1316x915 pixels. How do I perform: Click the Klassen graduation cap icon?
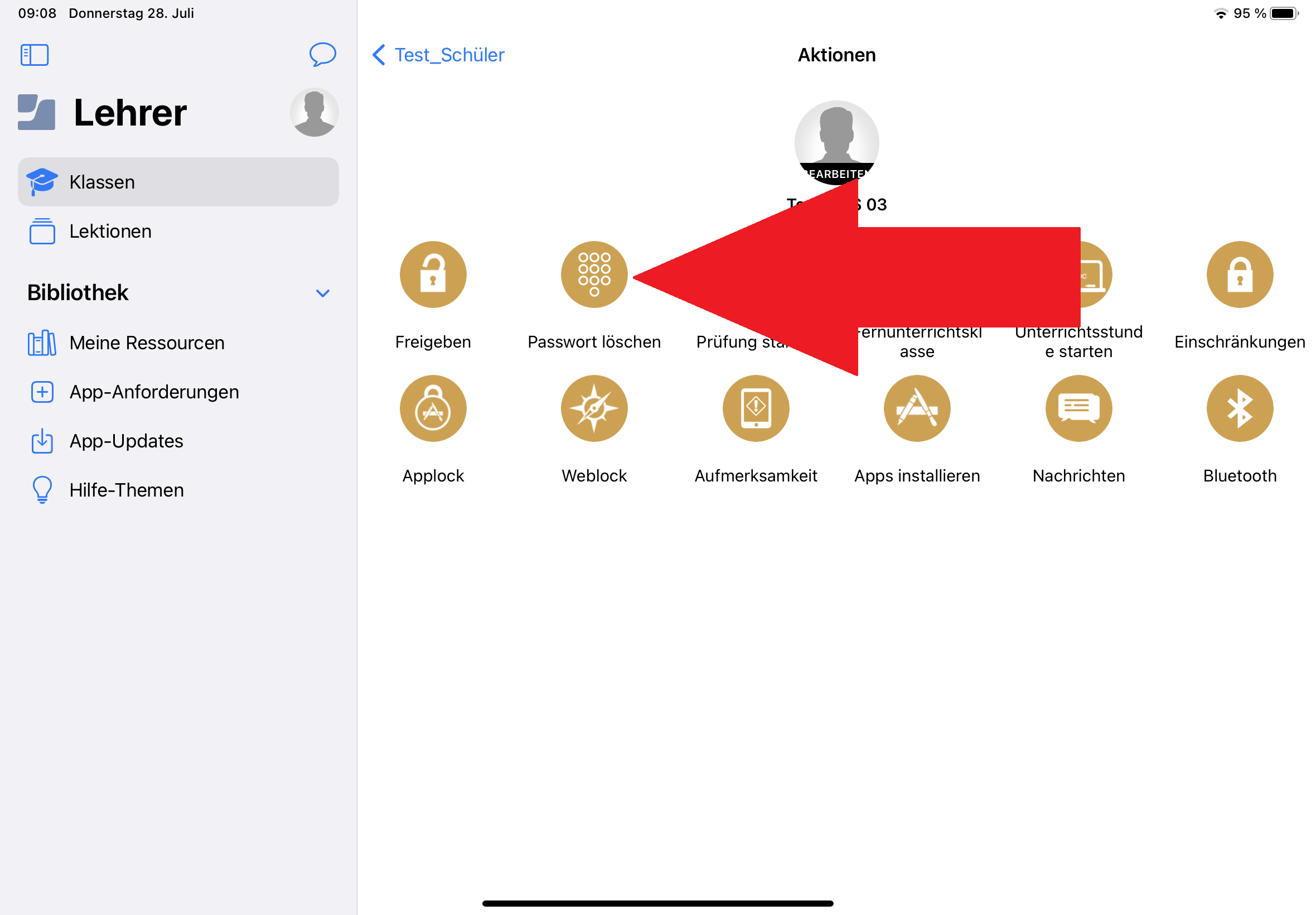42,182
